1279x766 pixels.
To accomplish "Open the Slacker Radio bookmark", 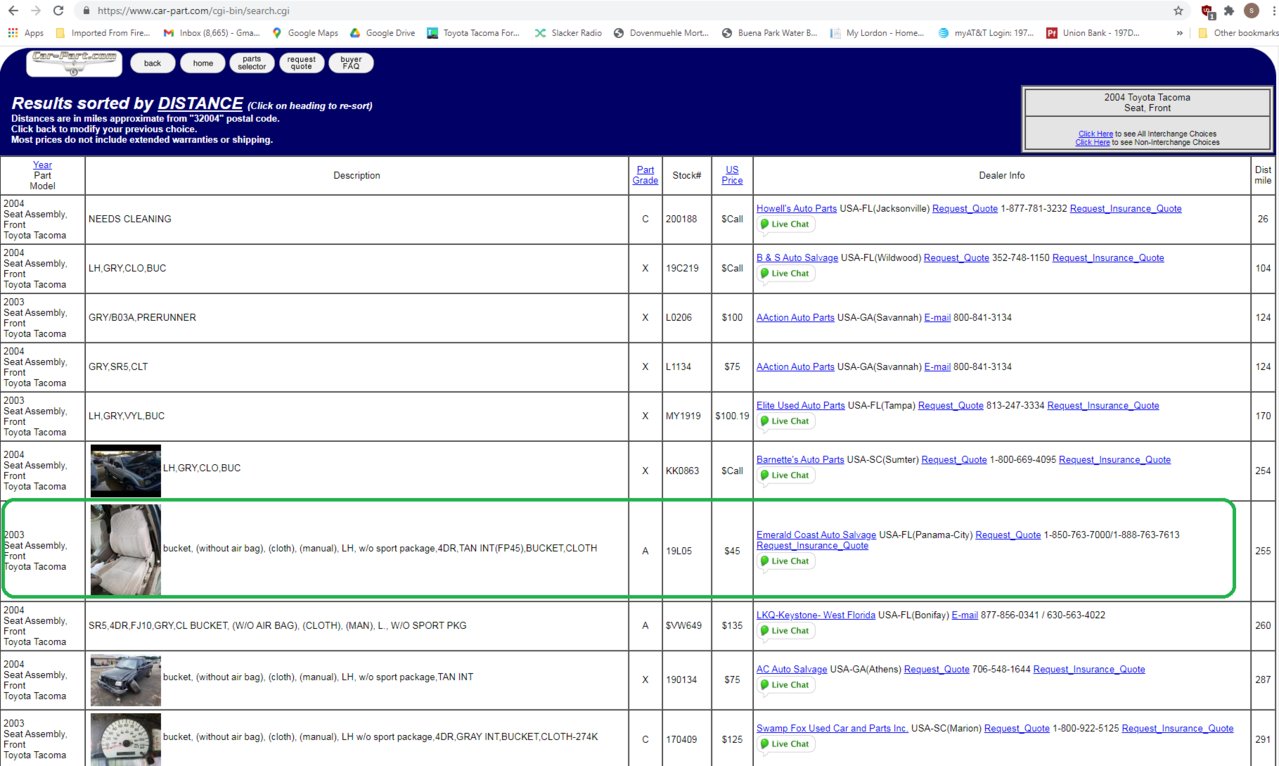I will [x=569, y=33].
